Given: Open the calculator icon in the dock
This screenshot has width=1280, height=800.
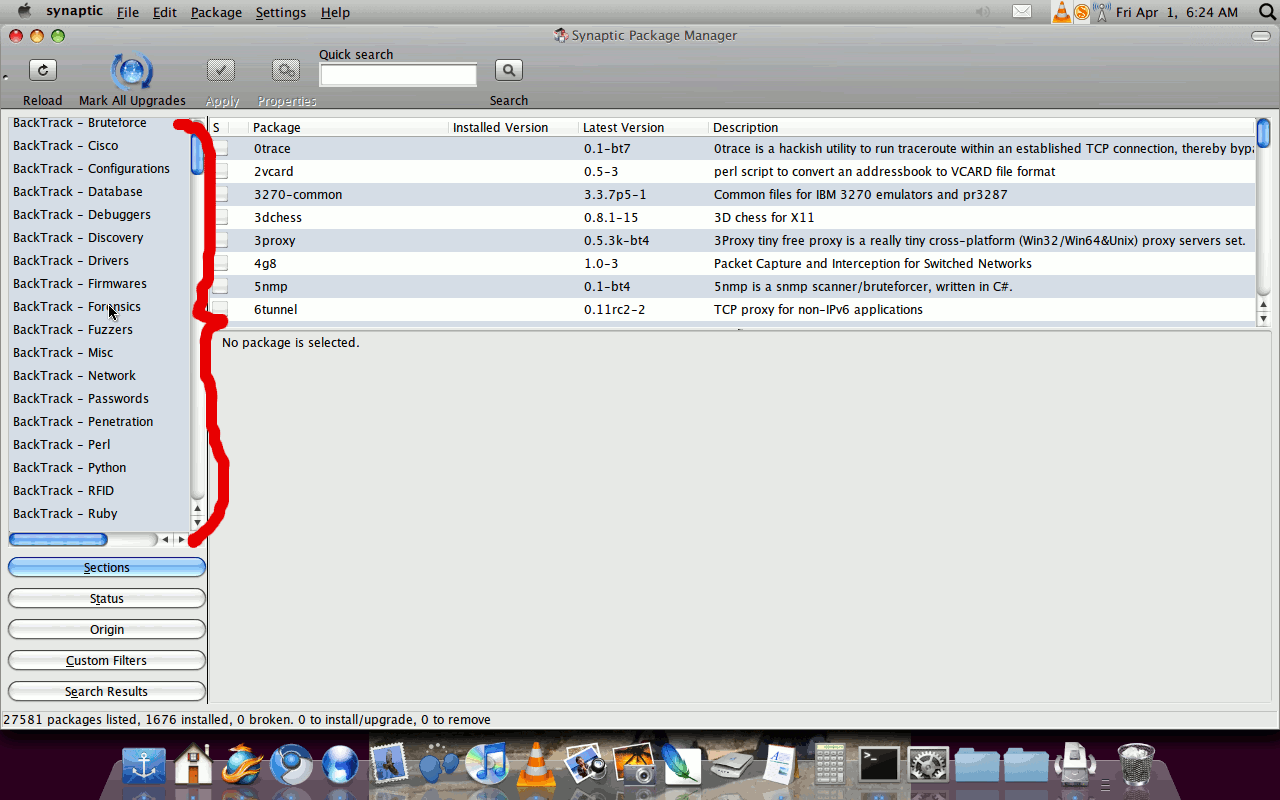Looking at the screenshot, I should point(830,766).
